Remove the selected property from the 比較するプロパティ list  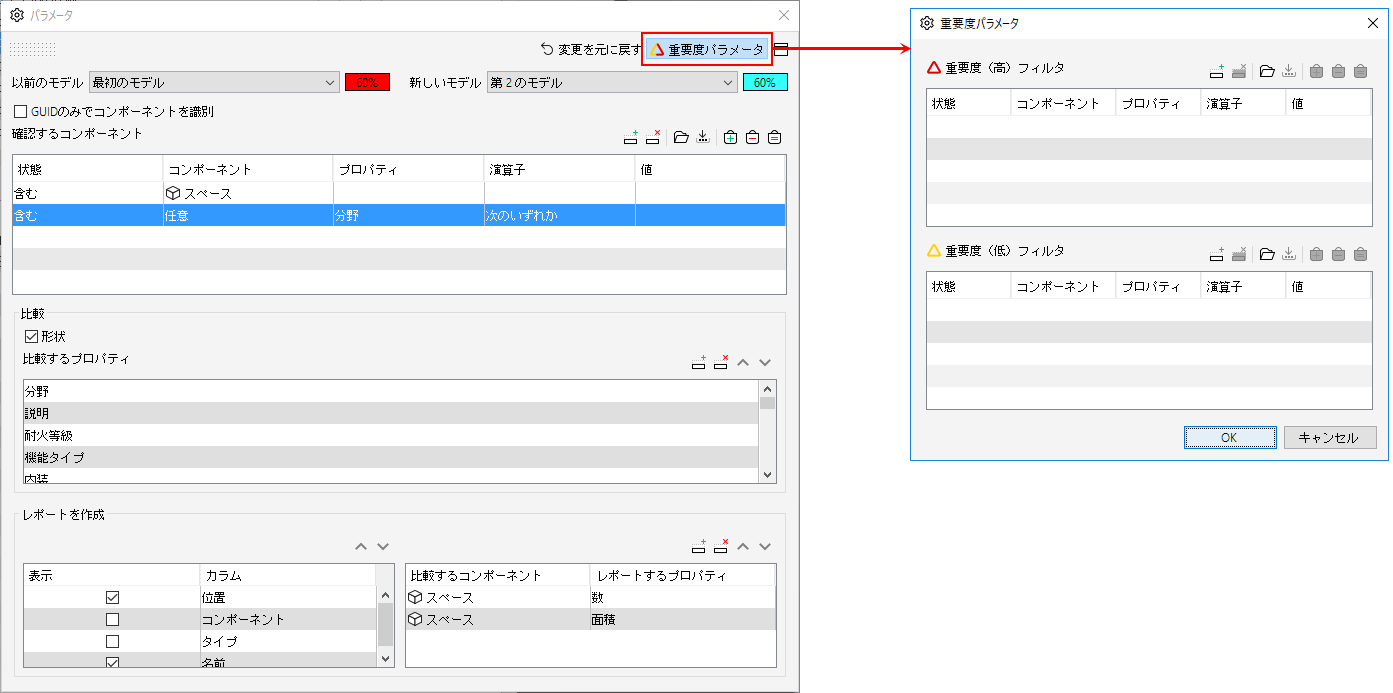coord(721,363)
